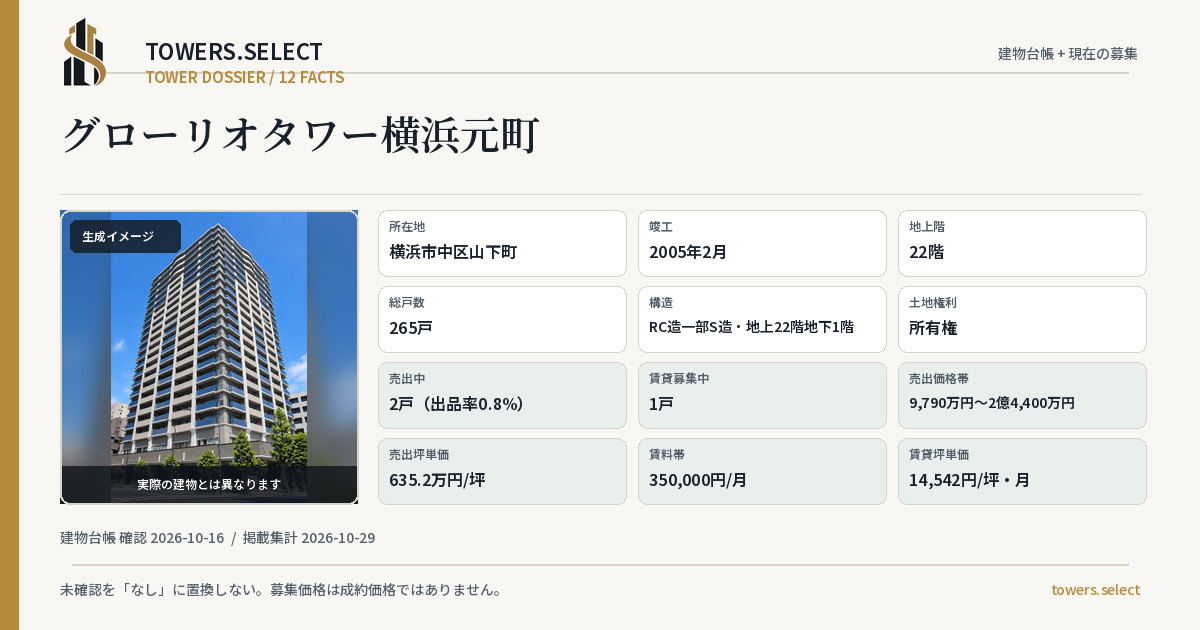Click the TOWER DOSSIER / 12 FACTS subtitle
This screenshot has width=1200, height=630.
point(245,77)
